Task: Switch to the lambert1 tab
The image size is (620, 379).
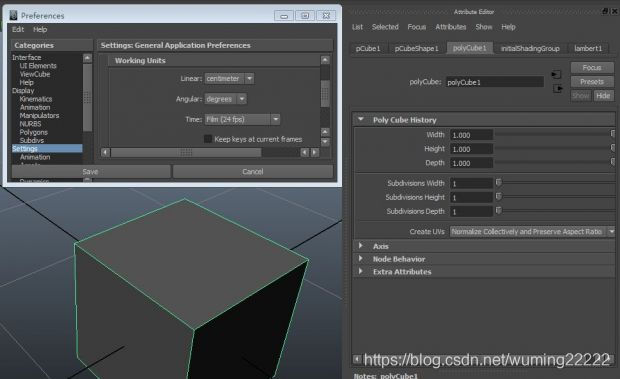Action: (588, 49)
